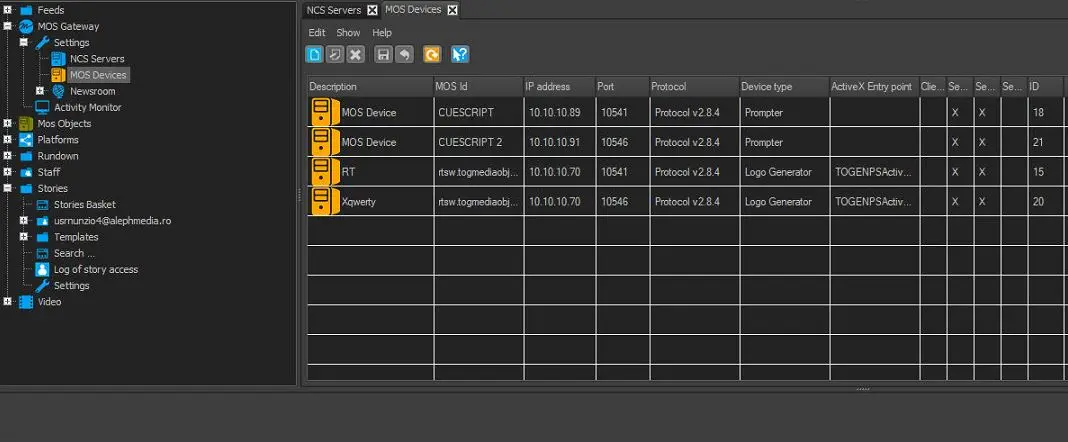Click the Activity Monitor icon in tree
The image size is (1068, 442).
[x=43, y=107]
